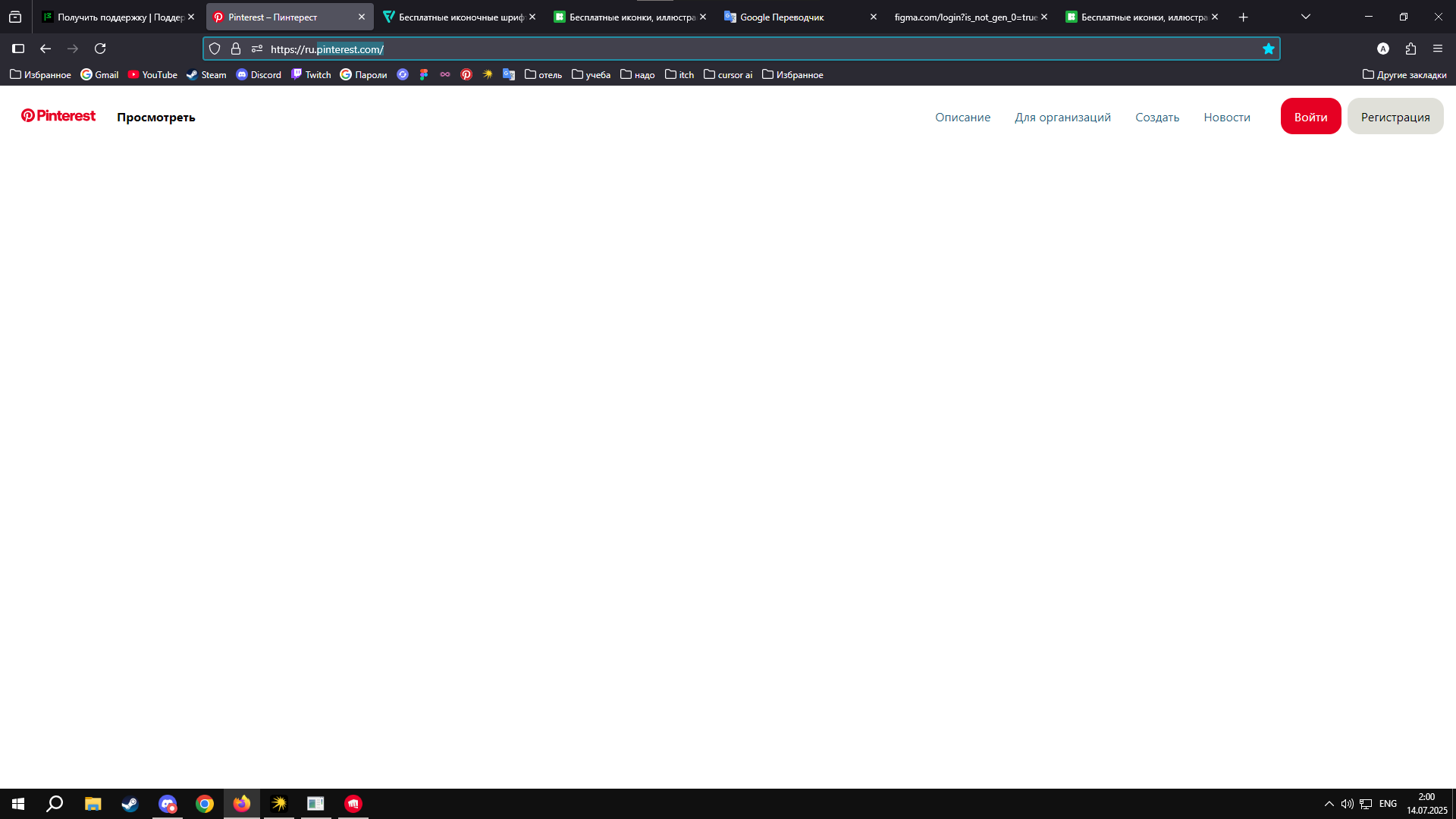The image size is (1456, 819).
Task: Open Chrome from the taskbar
Action: 205,804
